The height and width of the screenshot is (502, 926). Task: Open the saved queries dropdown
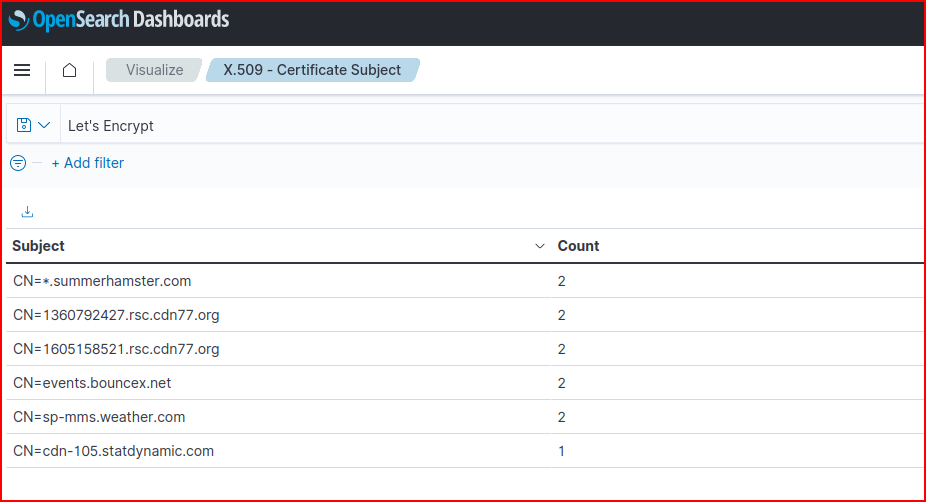pos(33,125)
